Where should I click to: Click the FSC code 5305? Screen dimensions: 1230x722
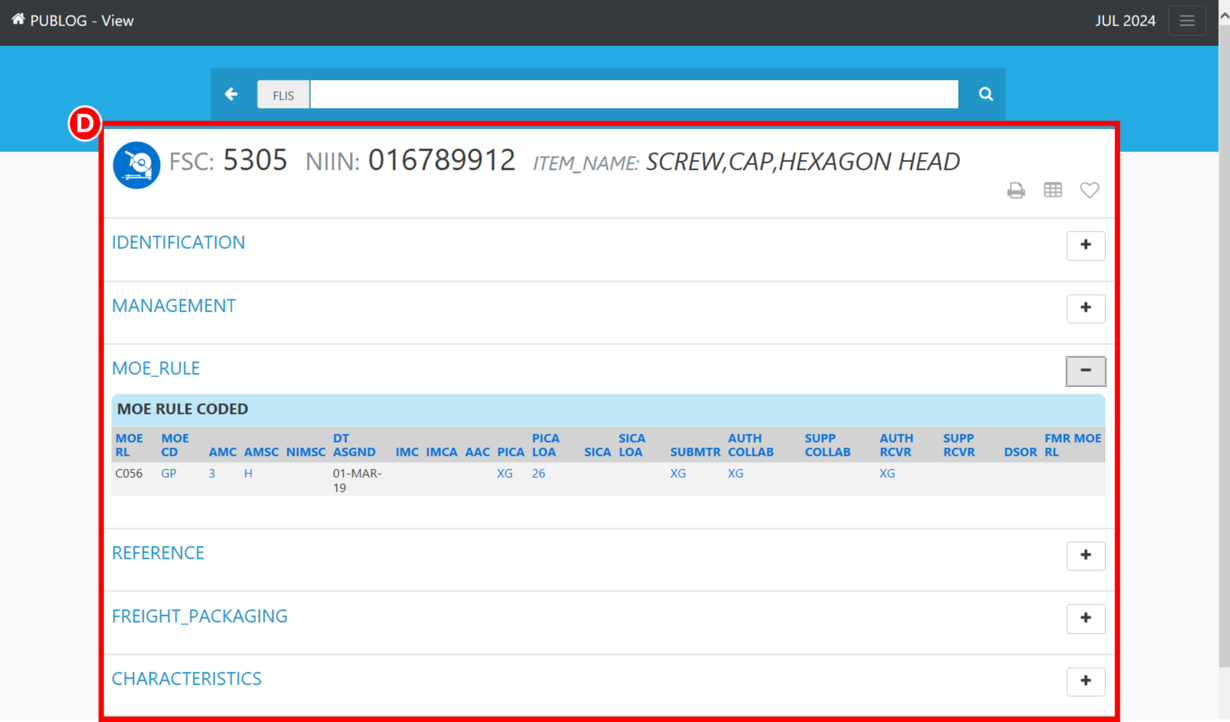point(255,160)
